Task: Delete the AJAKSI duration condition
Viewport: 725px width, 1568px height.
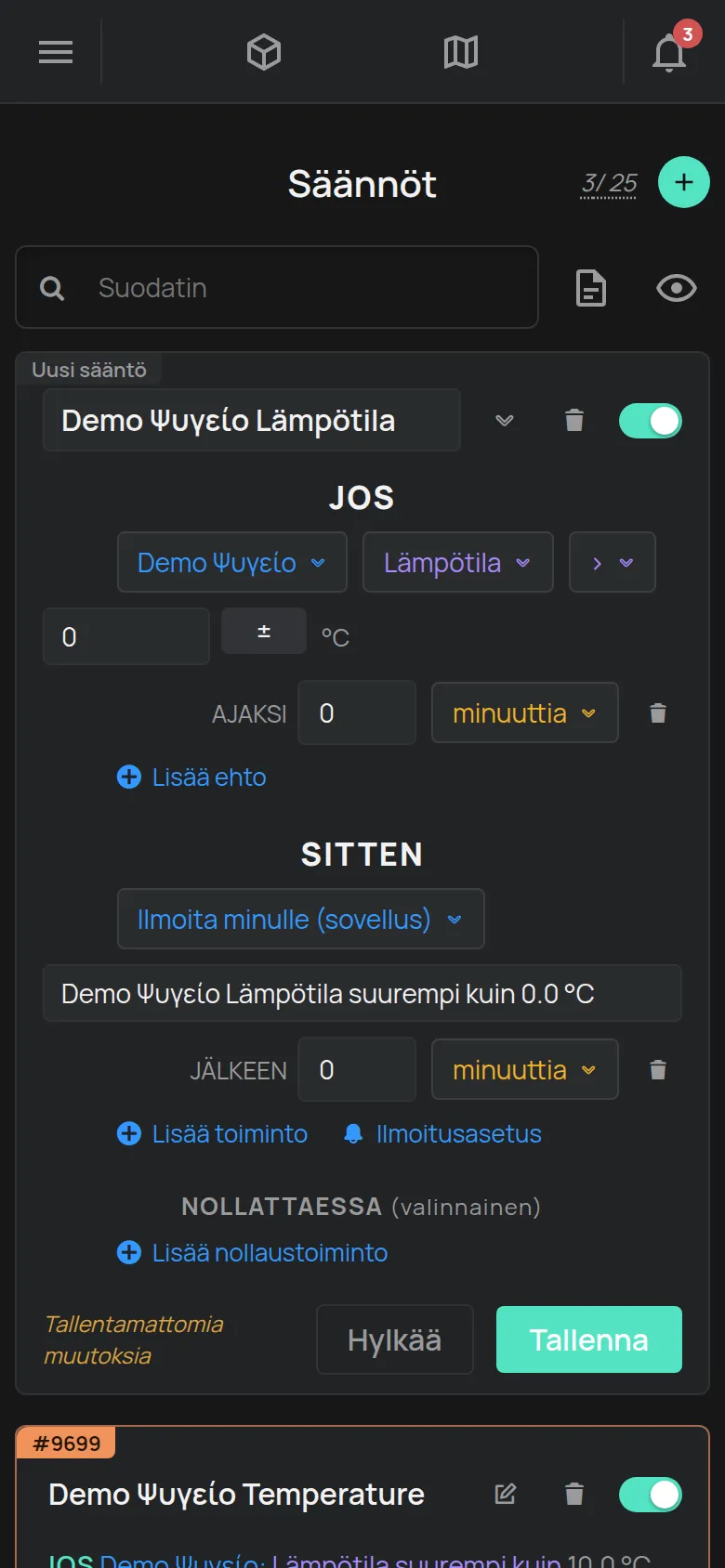Action: coord(658,713)
